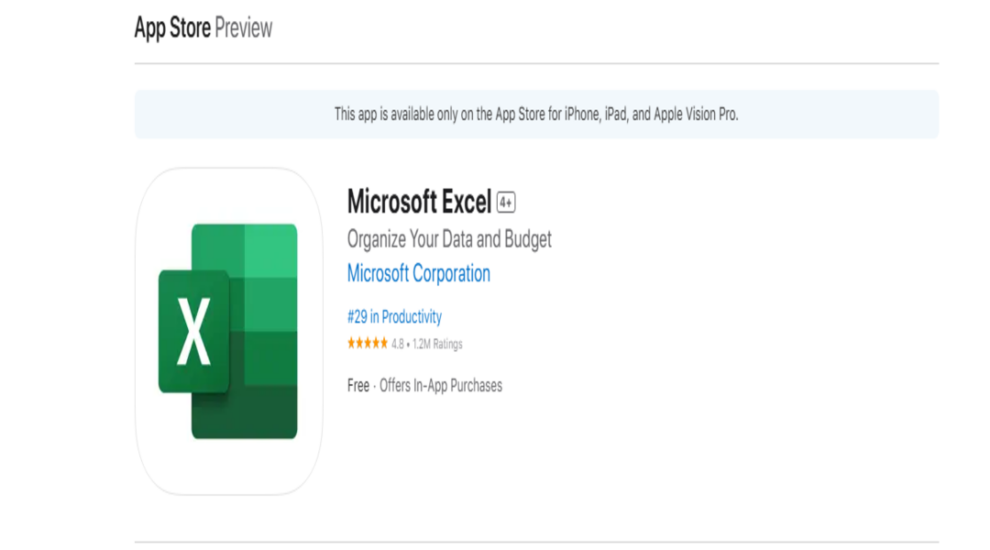Click Apple Vision Pro in the banner
The height and width of the screenshot is (550, 990).
tap(696, 114)
